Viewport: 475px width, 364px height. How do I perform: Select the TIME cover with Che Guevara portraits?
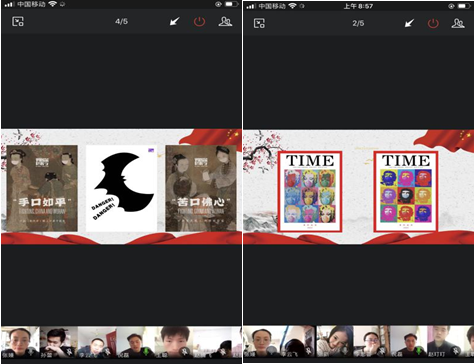[x=406, y=192]
